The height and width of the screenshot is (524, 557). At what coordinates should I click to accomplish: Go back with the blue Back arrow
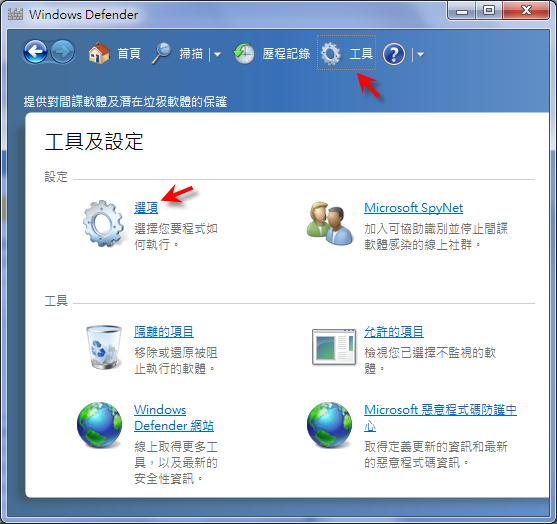pyautogui.click(x=35, y=52)
